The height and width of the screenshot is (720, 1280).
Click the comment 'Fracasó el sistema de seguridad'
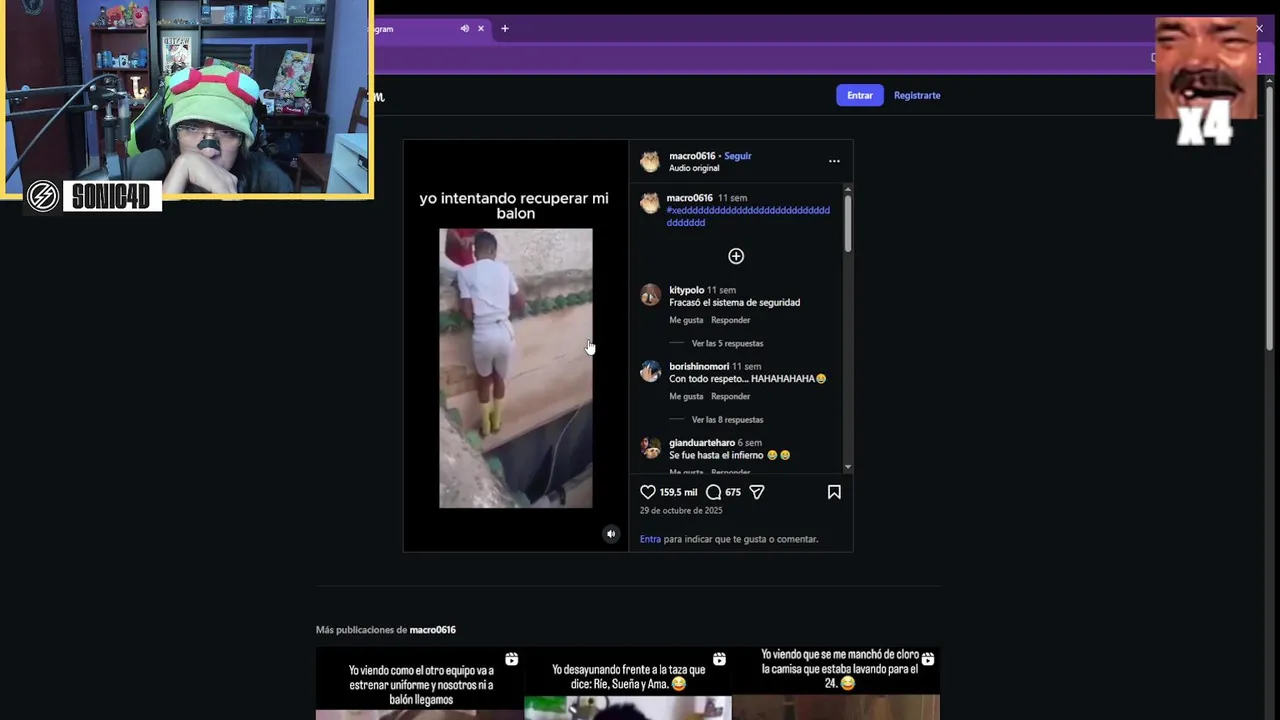click(734, 302)
